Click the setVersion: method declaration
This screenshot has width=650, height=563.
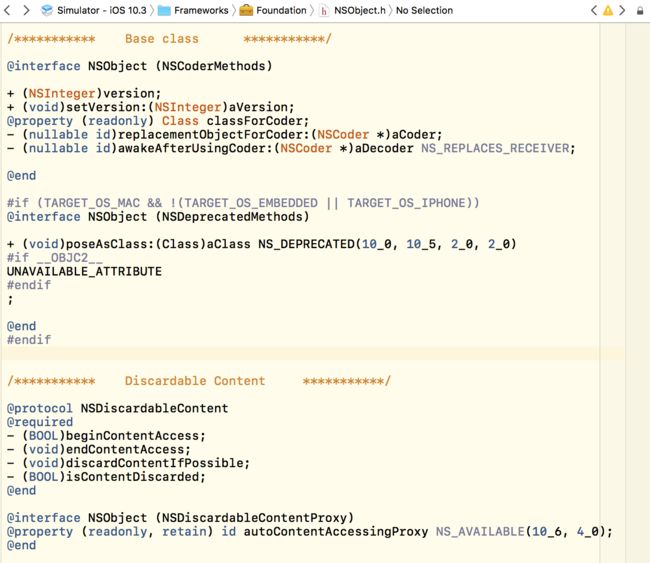pos(150,107)
